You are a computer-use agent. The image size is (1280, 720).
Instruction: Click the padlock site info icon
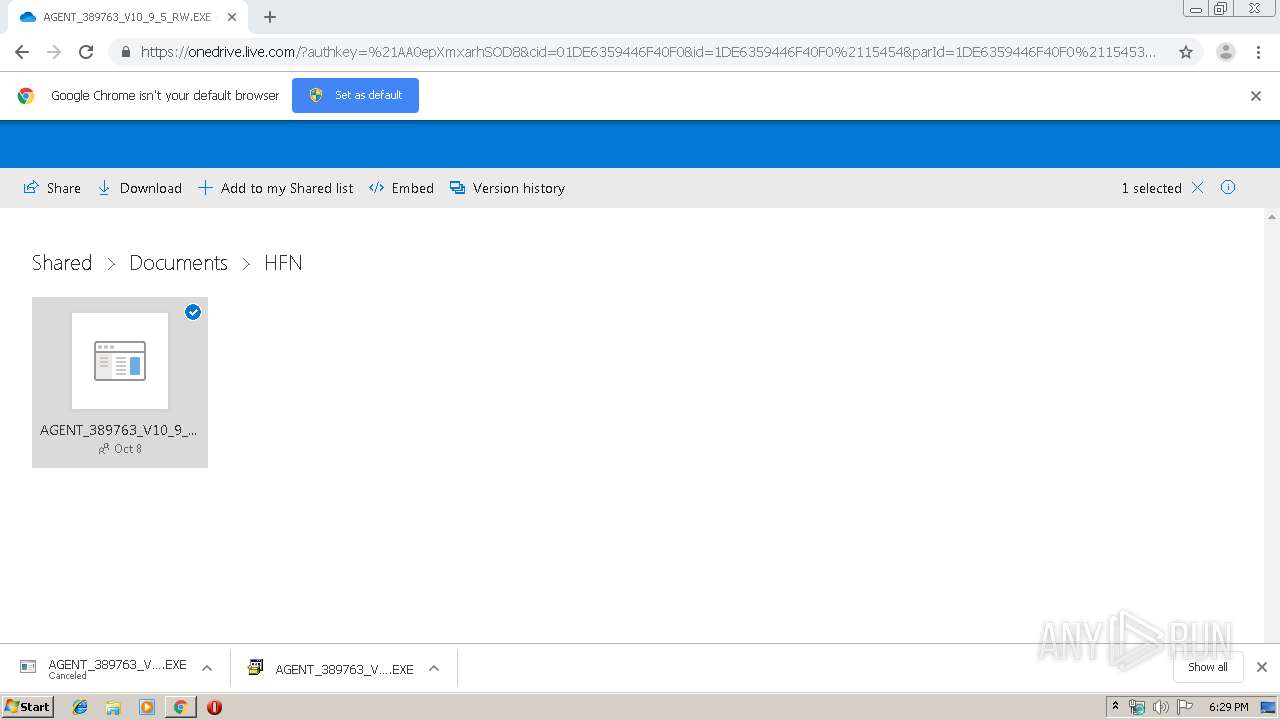coord(125,52)
